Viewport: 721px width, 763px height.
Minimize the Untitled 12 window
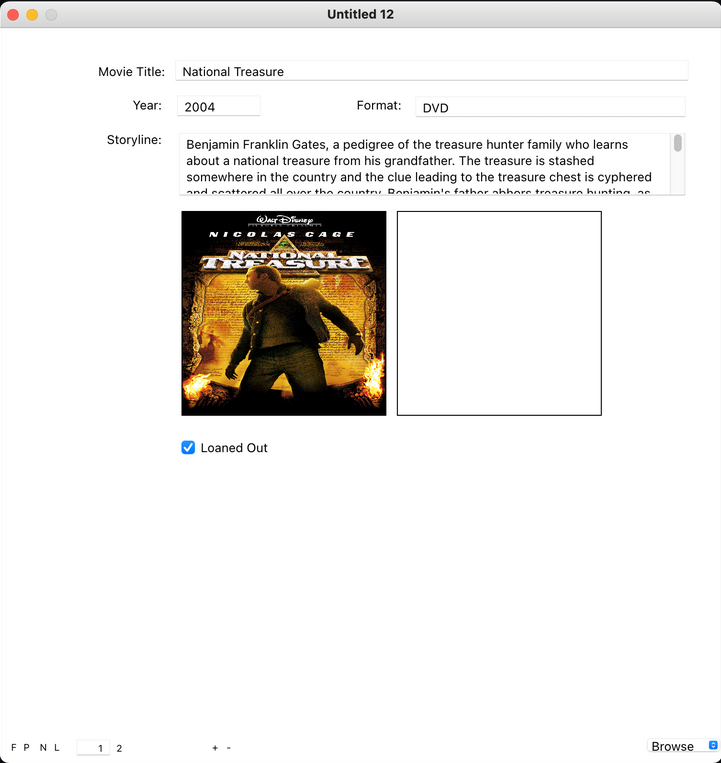32,15
